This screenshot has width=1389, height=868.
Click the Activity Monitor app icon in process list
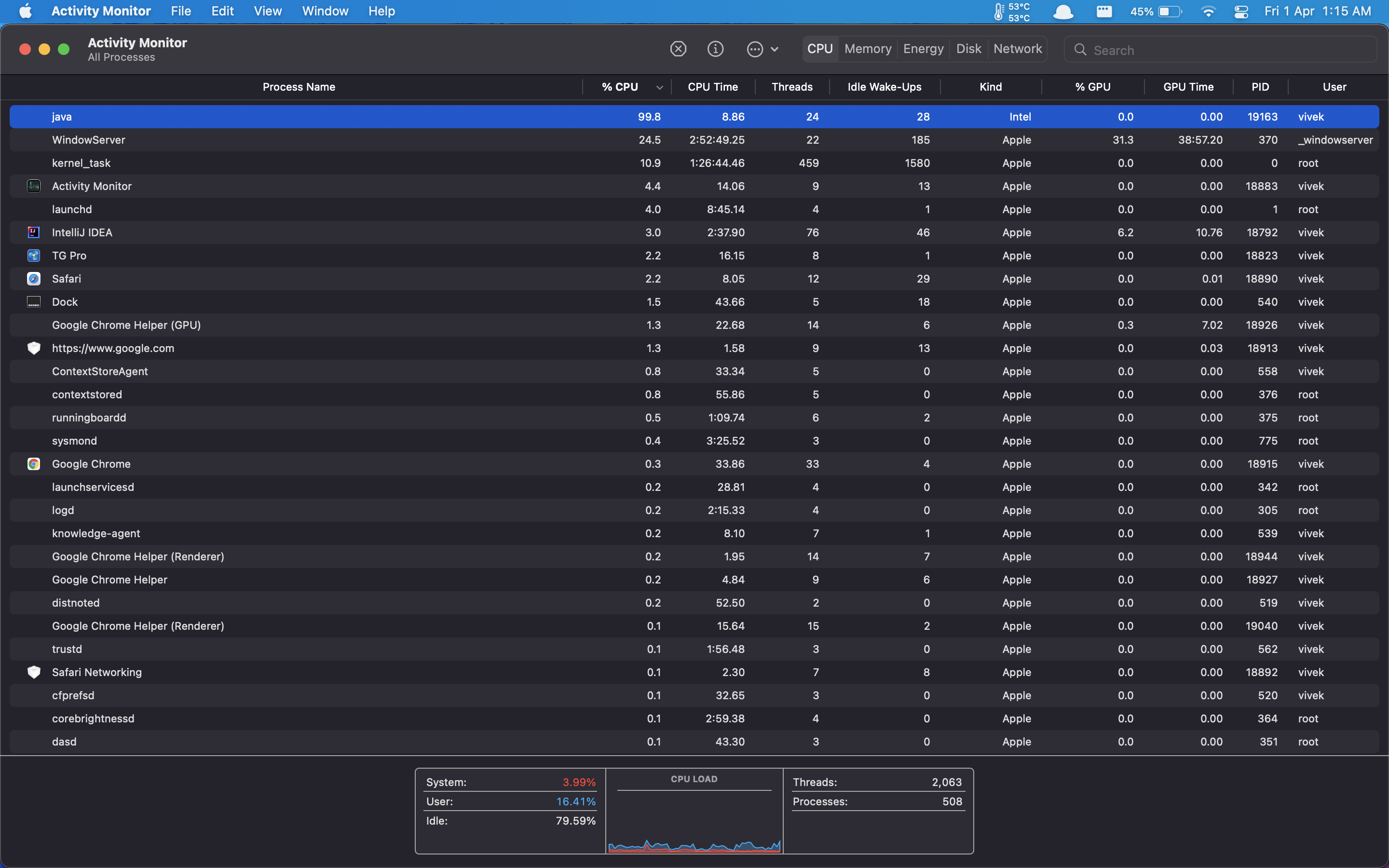34,186
